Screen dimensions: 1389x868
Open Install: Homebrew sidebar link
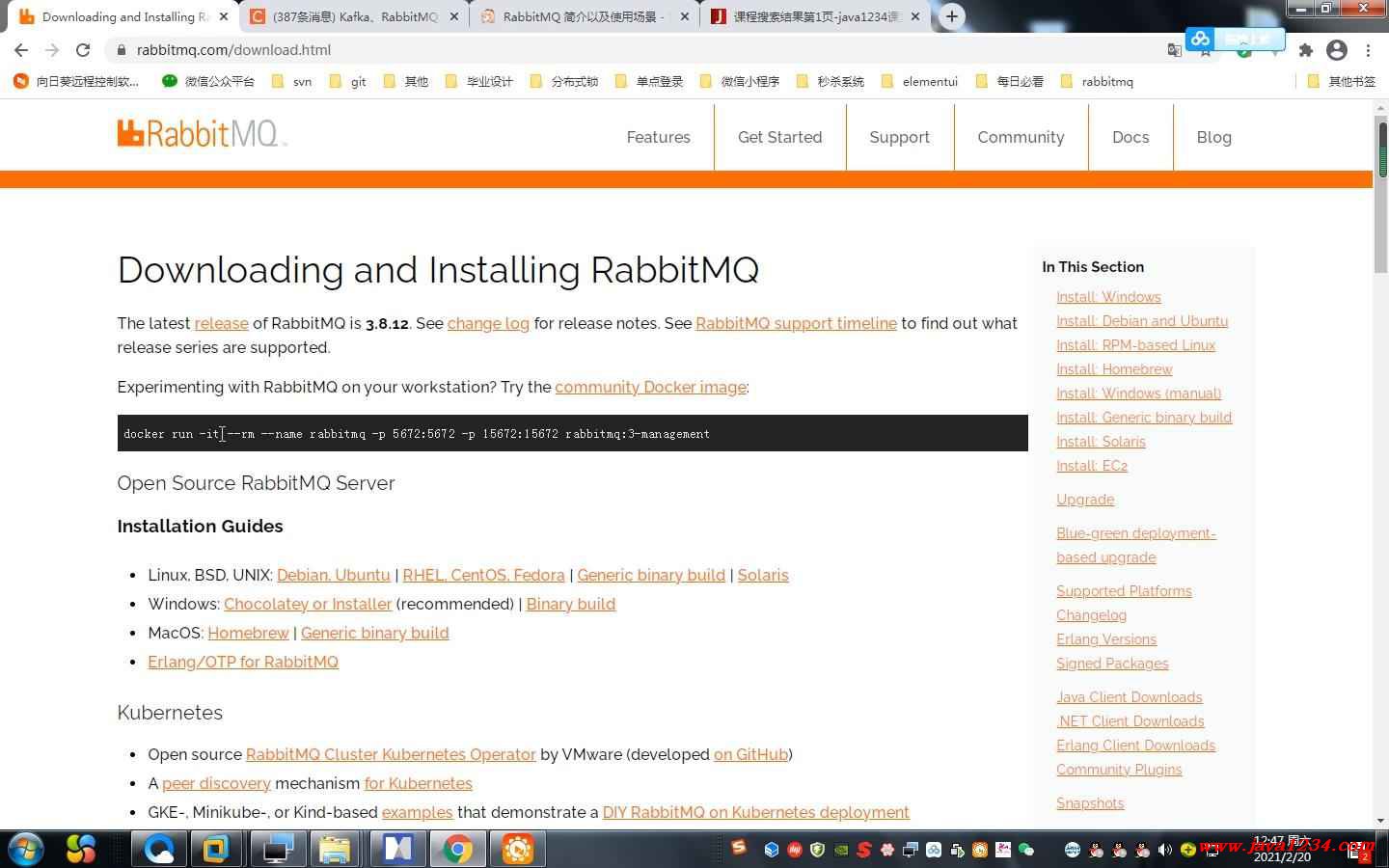[1114, 369]
